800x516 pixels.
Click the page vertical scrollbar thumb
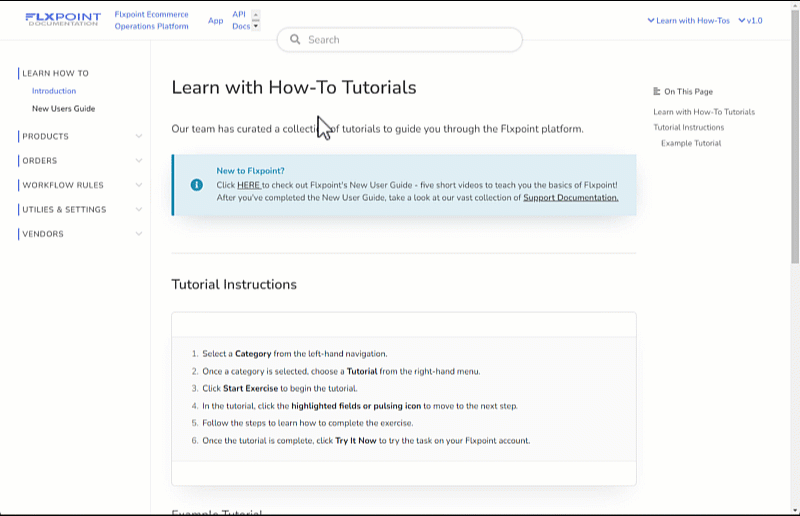click(795, 136)
